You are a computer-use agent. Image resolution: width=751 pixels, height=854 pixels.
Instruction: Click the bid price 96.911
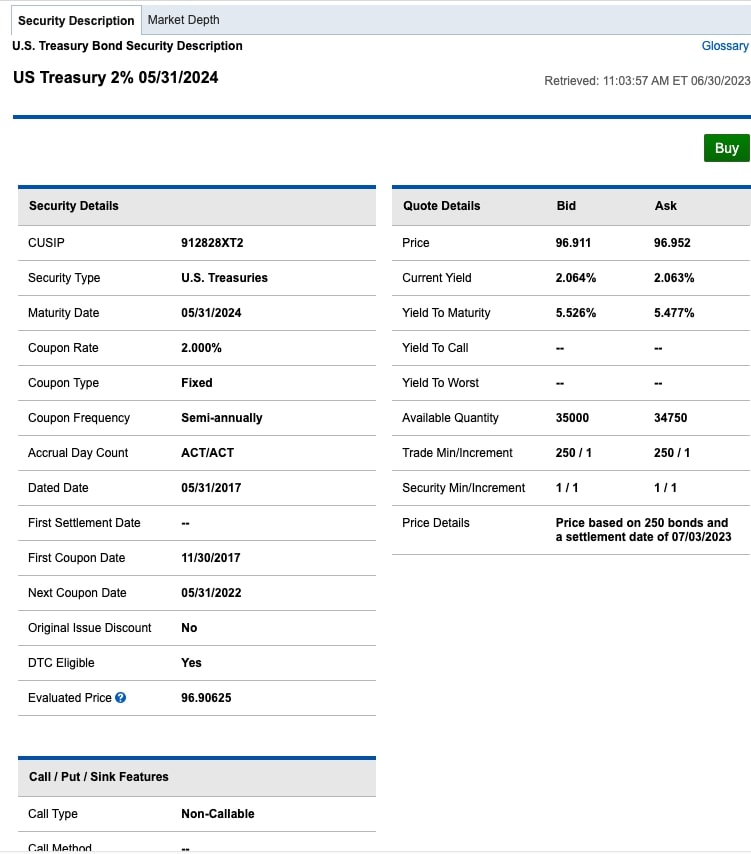pos(573,243)
